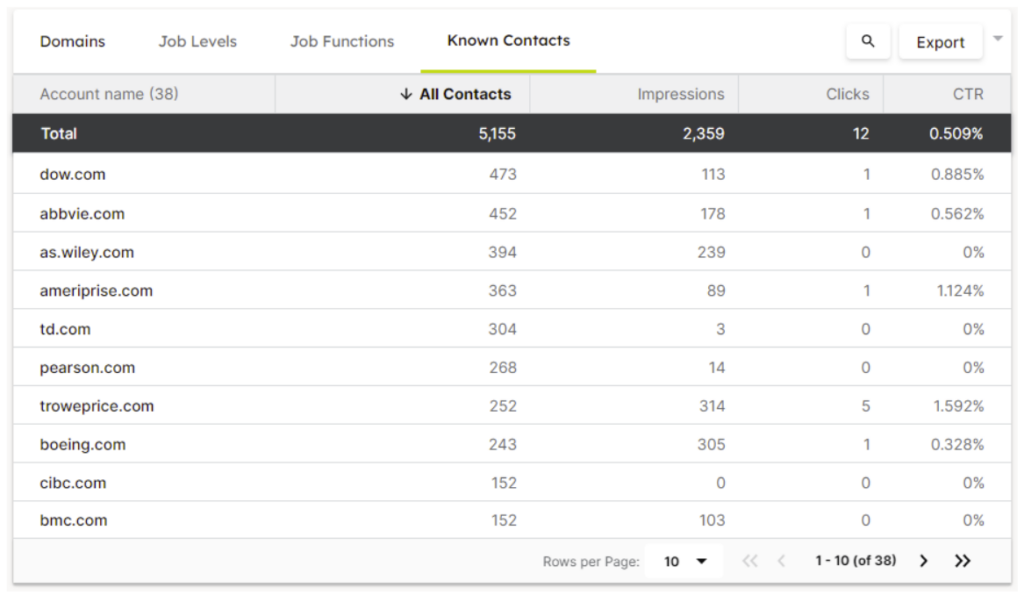
Task: Expand the arrow next to Export
Action: coord(997,40)
